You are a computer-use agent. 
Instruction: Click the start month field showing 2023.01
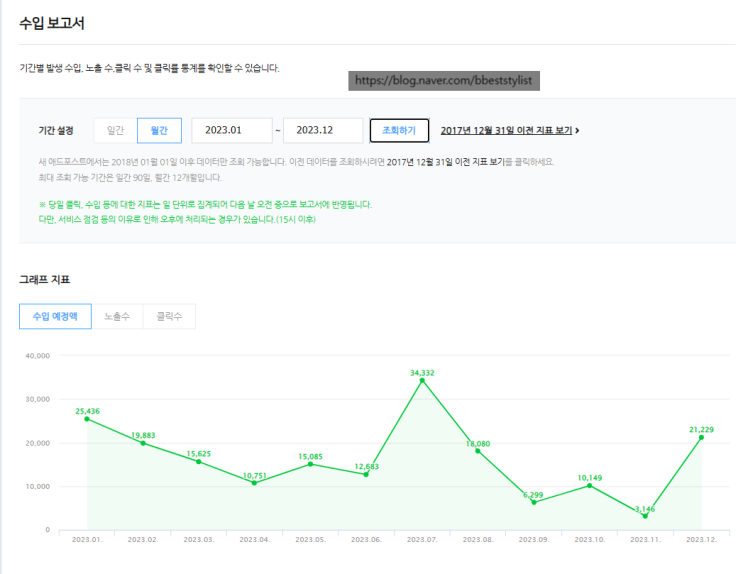pyautogui.click(x=231, y=130)
